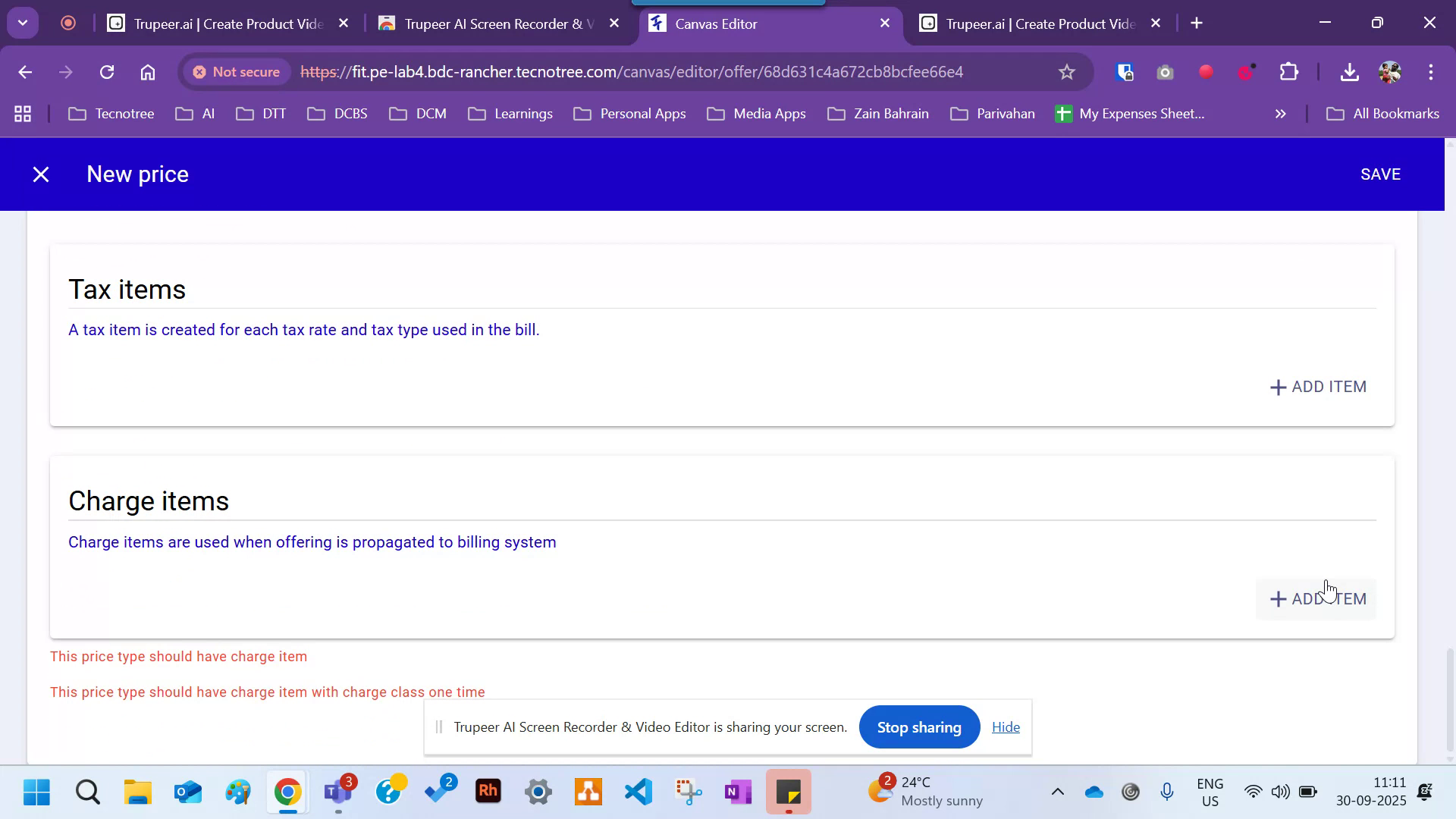Expand hidden bookmarks with the chevron arrows
1456x819 pixels.
tap(1280, 114)
